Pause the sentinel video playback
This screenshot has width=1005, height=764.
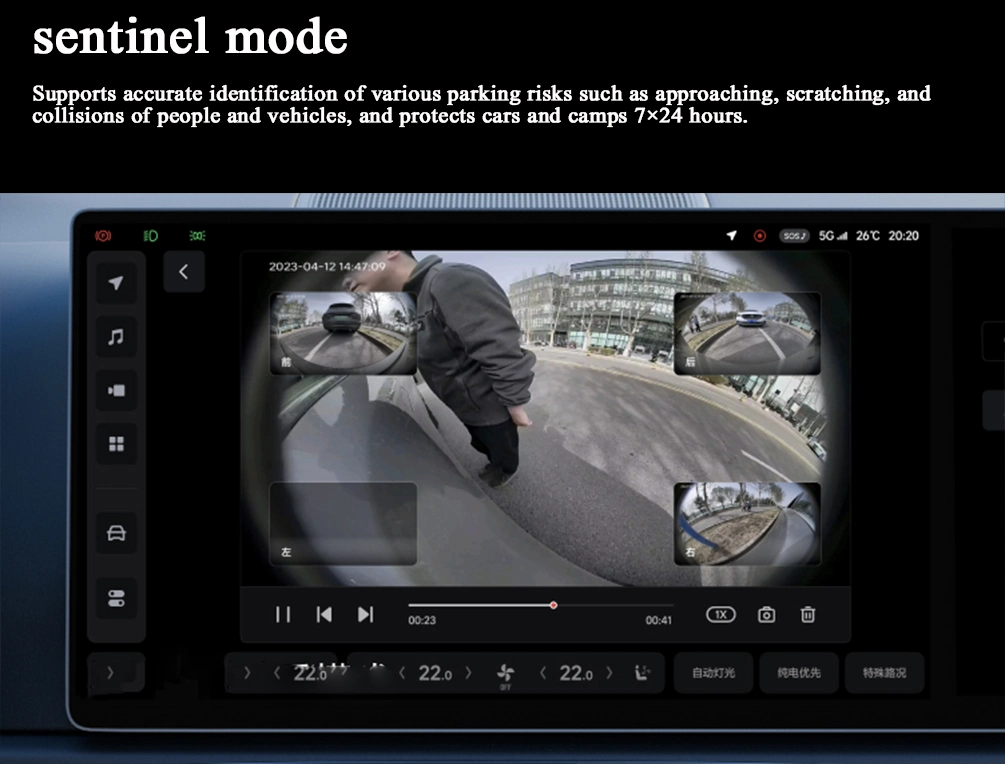(283, 615)
